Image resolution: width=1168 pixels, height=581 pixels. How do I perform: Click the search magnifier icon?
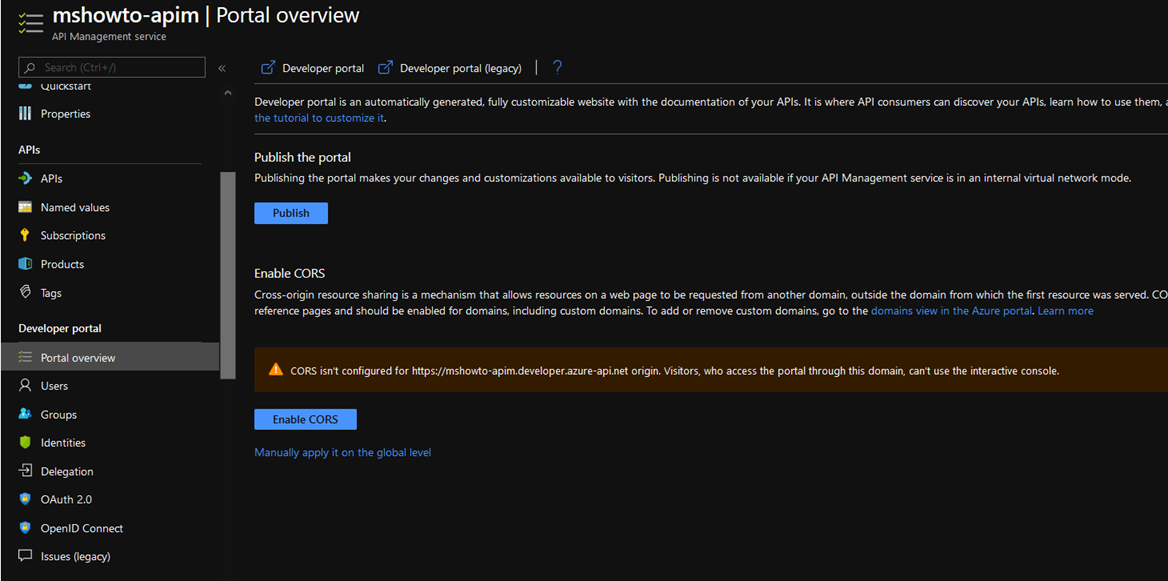click(x=31, y=68)
